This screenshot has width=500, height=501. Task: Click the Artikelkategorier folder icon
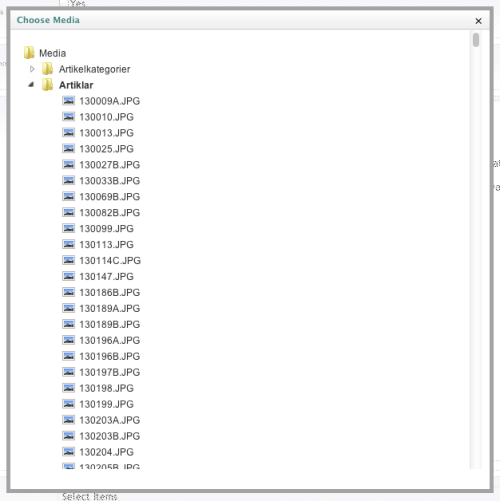(47, 69)
